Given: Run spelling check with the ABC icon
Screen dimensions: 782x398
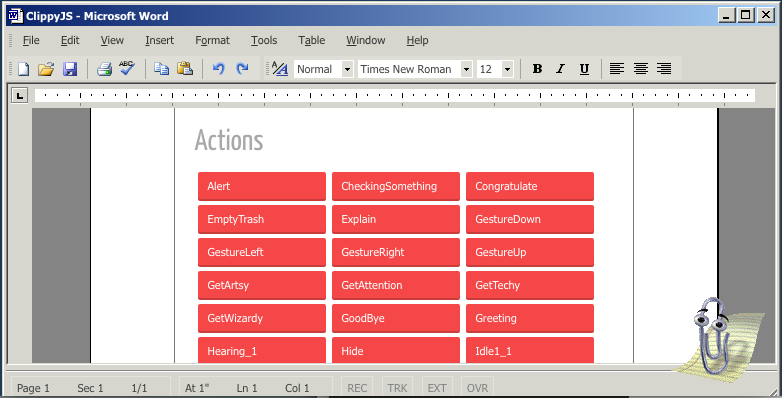Looking at the screenshot, I should coord(127,68).
